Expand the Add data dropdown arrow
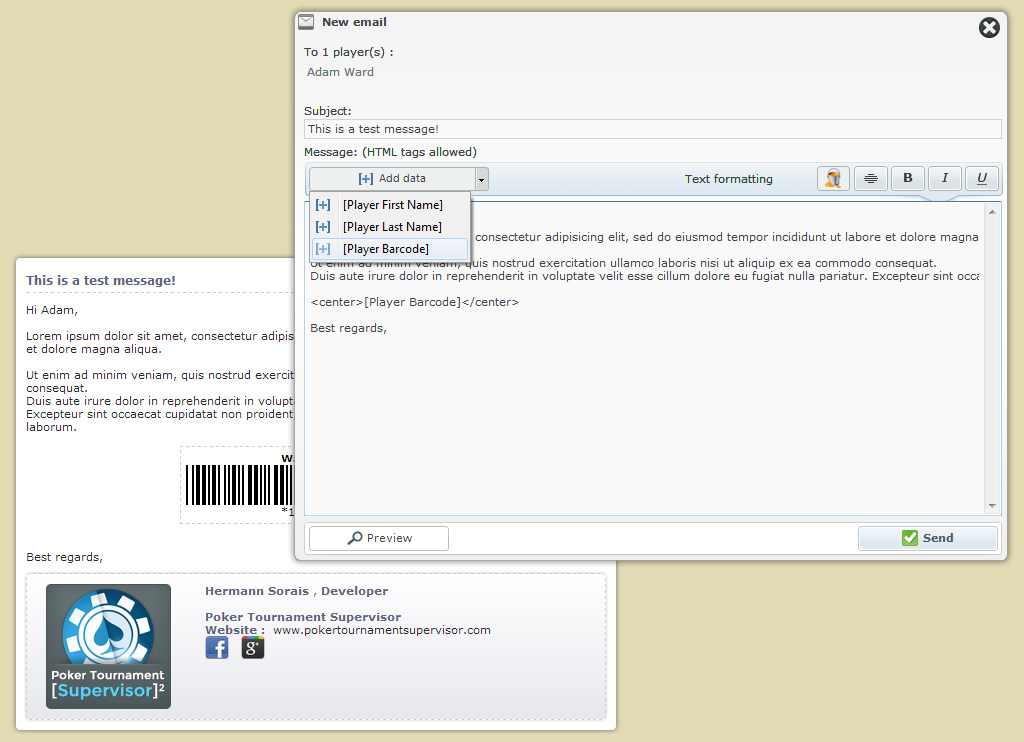The height and width of the screenshot is (742, 1024). (x=482, y=179)
